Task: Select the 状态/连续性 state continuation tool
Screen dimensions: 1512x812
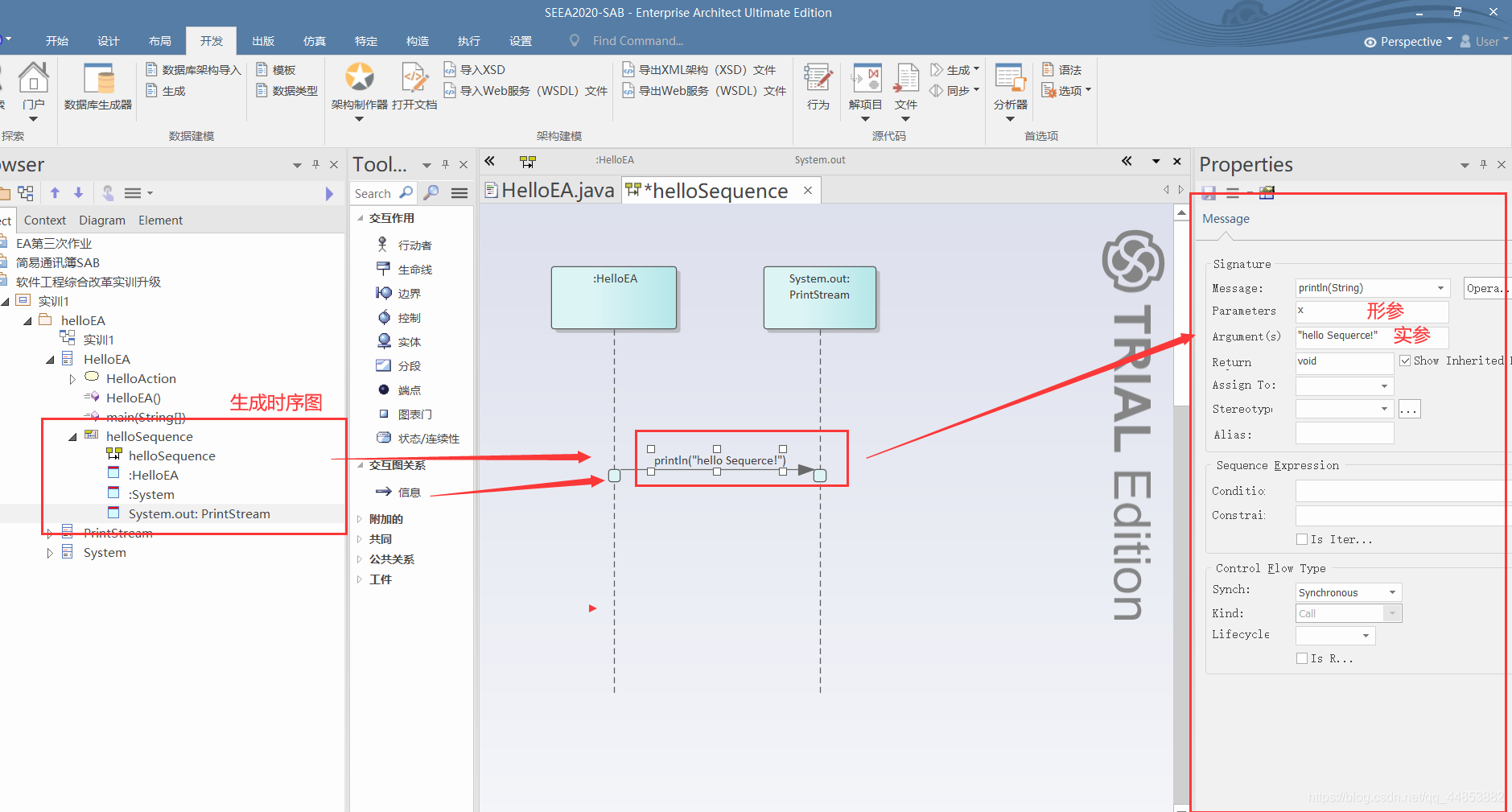Action: [x=418, y=438]
